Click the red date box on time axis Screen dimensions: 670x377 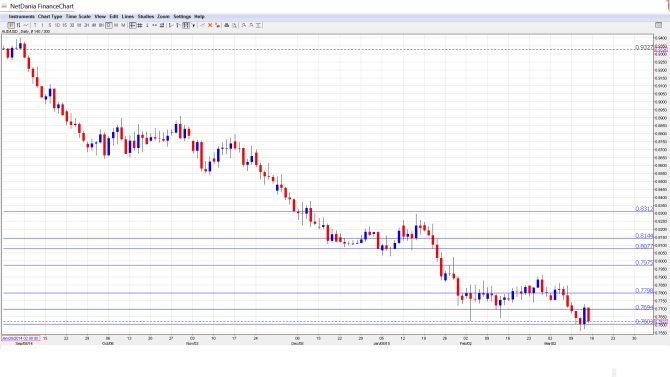21,338
